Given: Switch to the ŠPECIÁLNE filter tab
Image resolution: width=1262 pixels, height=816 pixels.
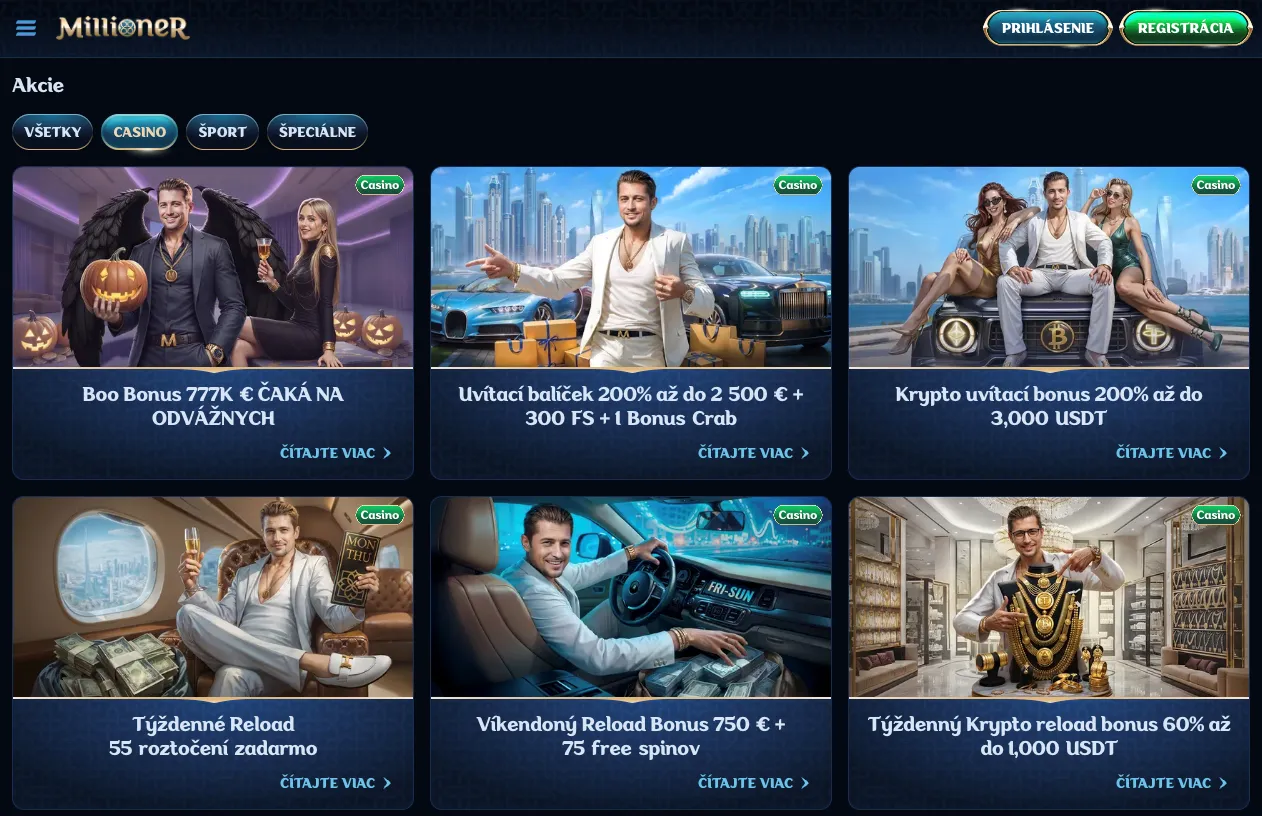Looking at the screenshot, I should click(317, 132).
